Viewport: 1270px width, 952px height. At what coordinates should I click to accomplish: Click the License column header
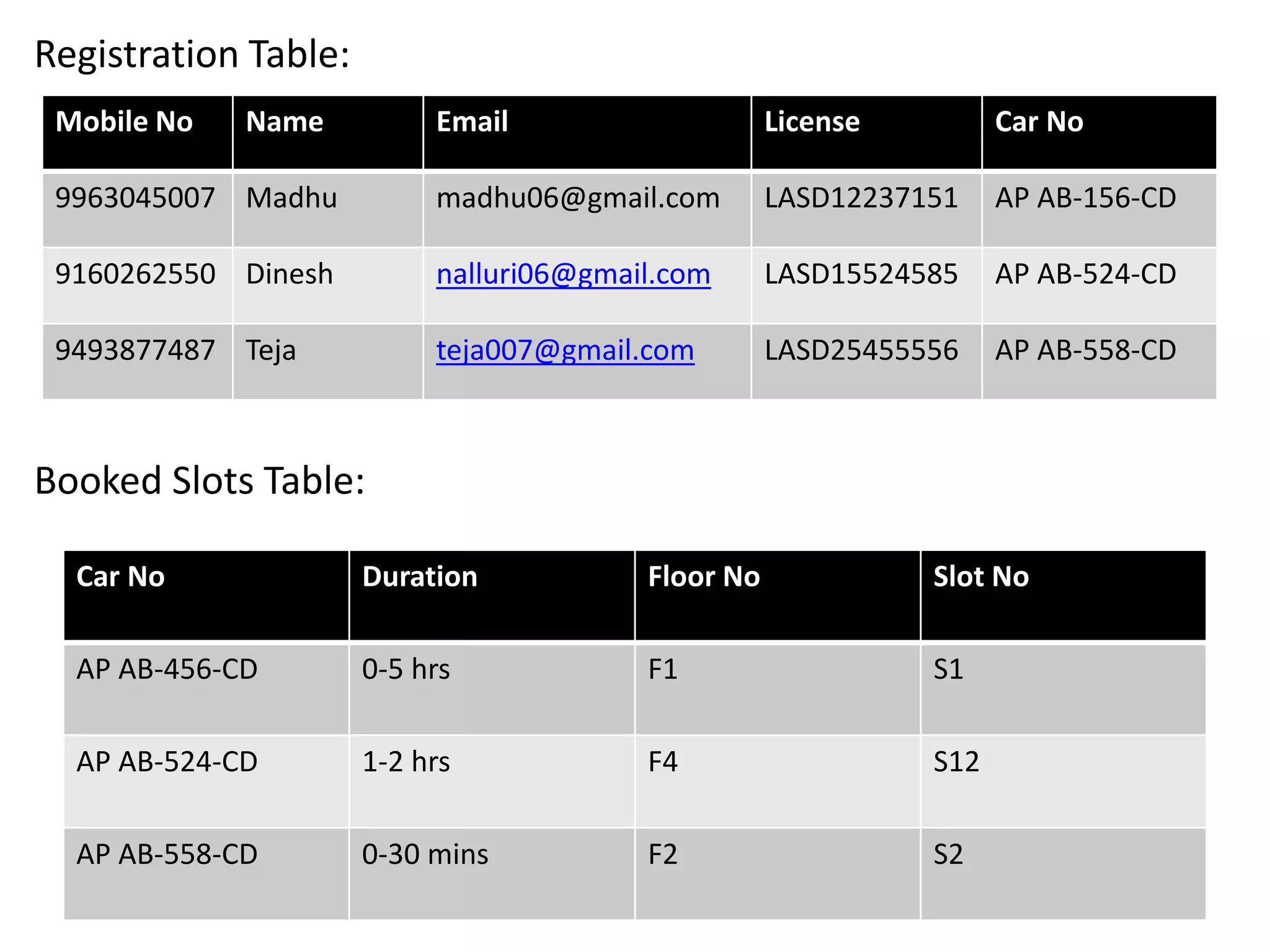pos(812,122)
